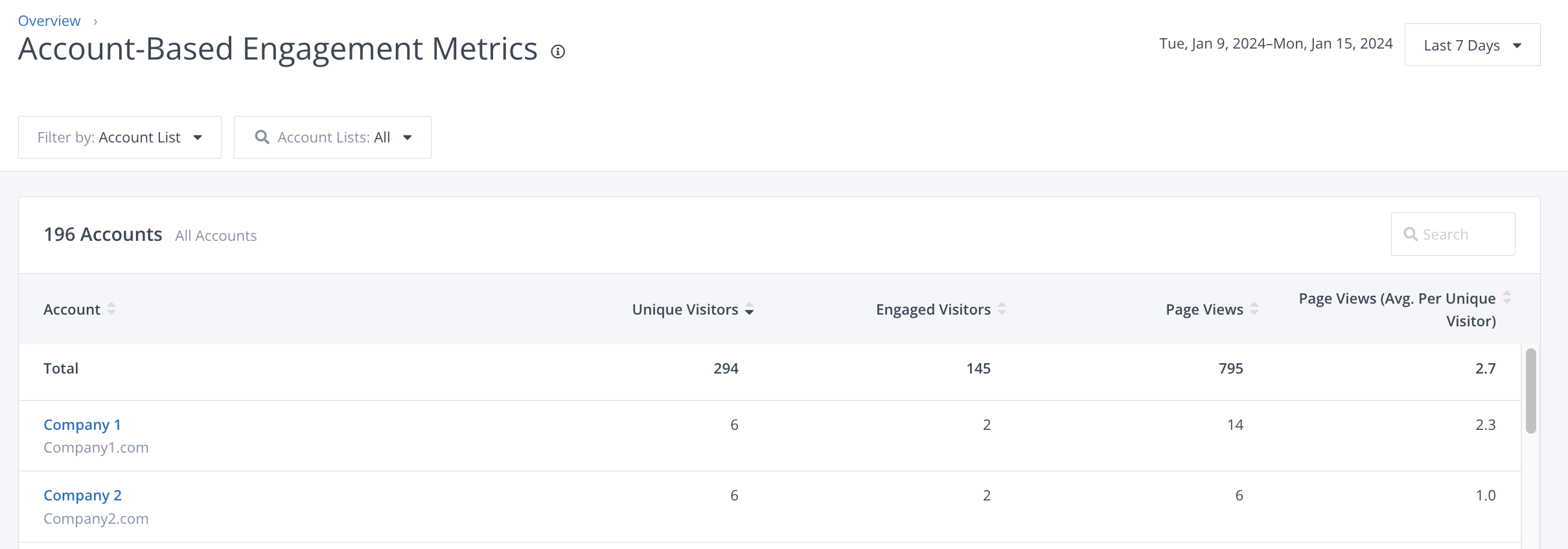This screenshot has width=1568, height=549.
Task: Click the Engaged Visitors column header
Action: pyautogui.click(x=933, y=309)
